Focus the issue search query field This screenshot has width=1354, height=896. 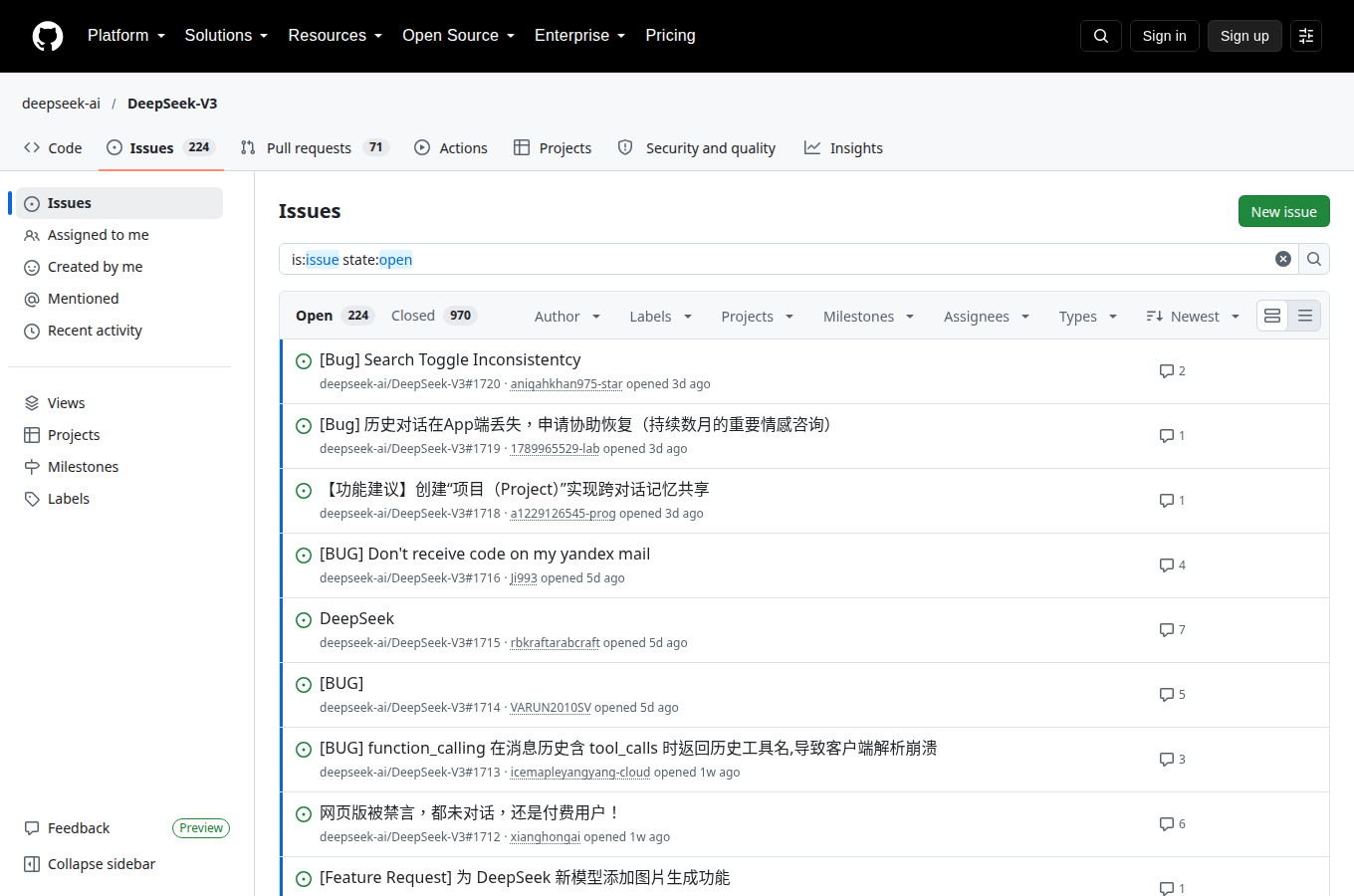pyautogui.click(x=777, y=259)
